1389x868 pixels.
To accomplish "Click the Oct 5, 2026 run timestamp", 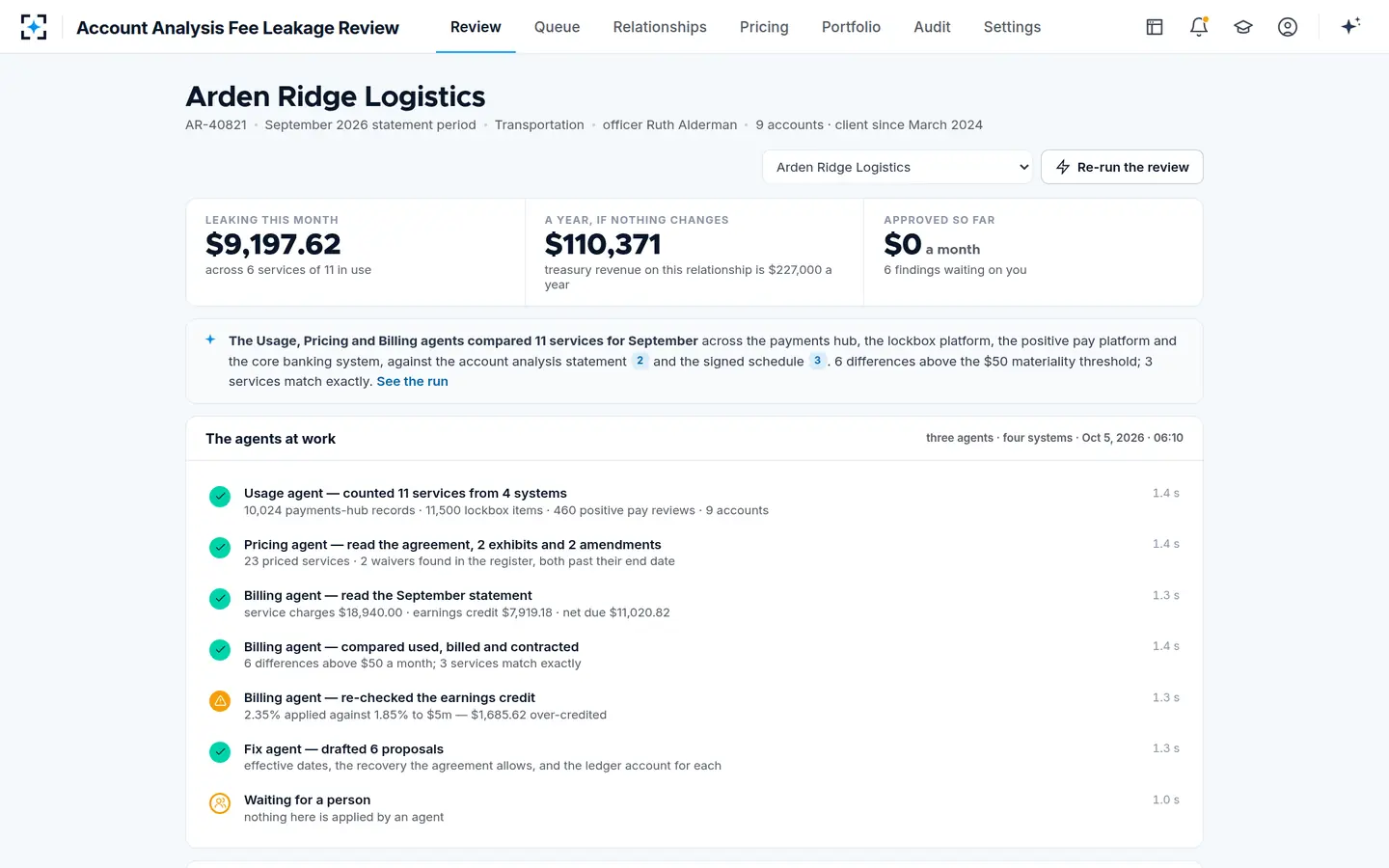I will click(x=1132, y=438).
